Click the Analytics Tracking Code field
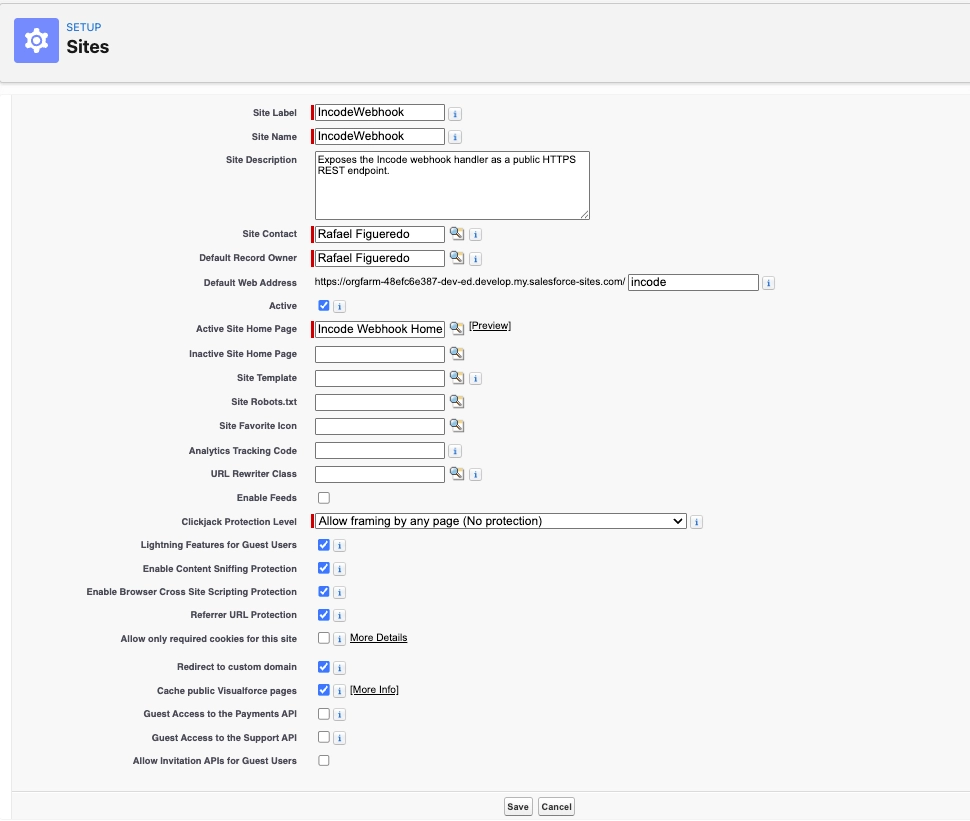Viewport: 970px width, 821px height. pyautogui.click(x=380, y=450)
